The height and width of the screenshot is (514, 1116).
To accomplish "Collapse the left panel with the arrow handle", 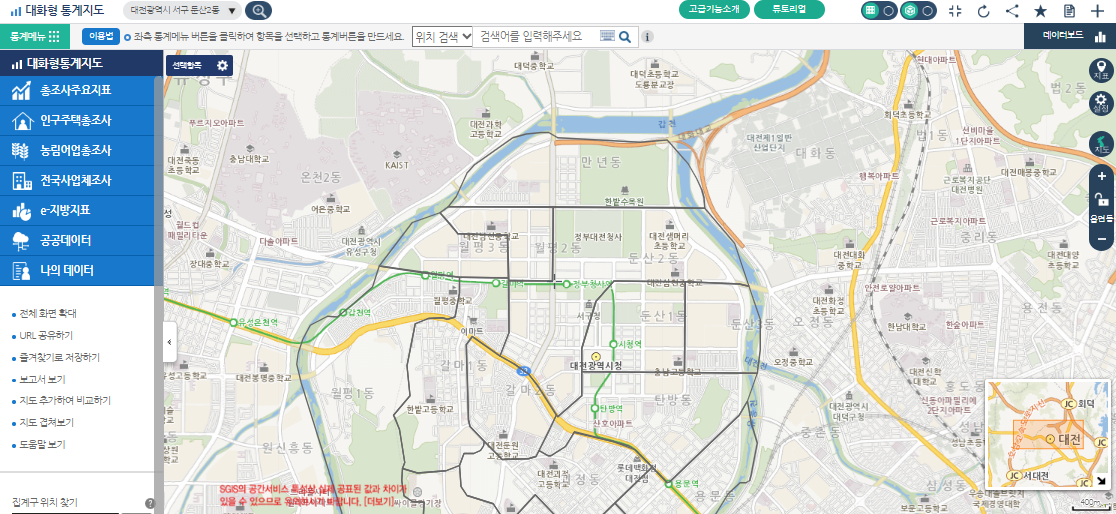I will pos(169,342).
